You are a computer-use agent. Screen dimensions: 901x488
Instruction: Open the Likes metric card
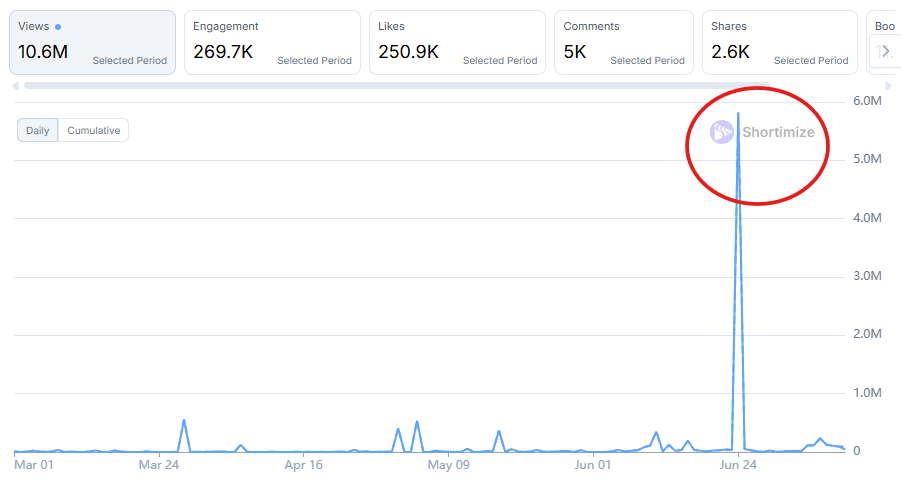coord(457,43)
